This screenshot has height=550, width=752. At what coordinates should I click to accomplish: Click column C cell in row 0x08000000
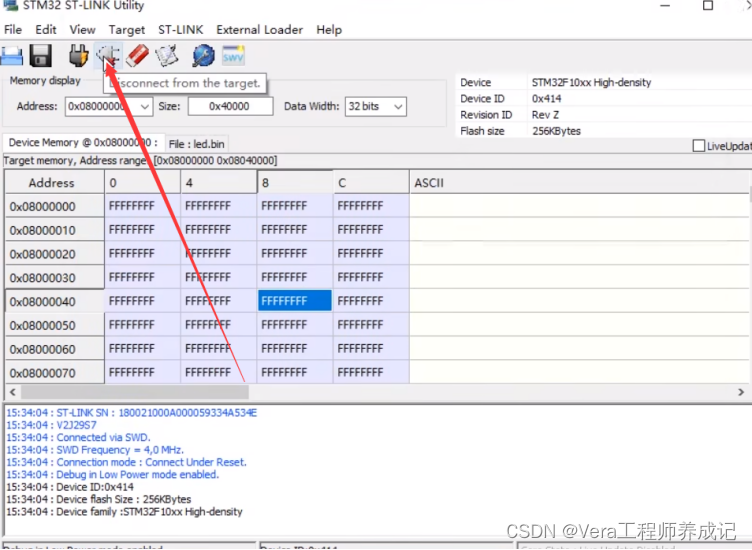click(371, 206)
